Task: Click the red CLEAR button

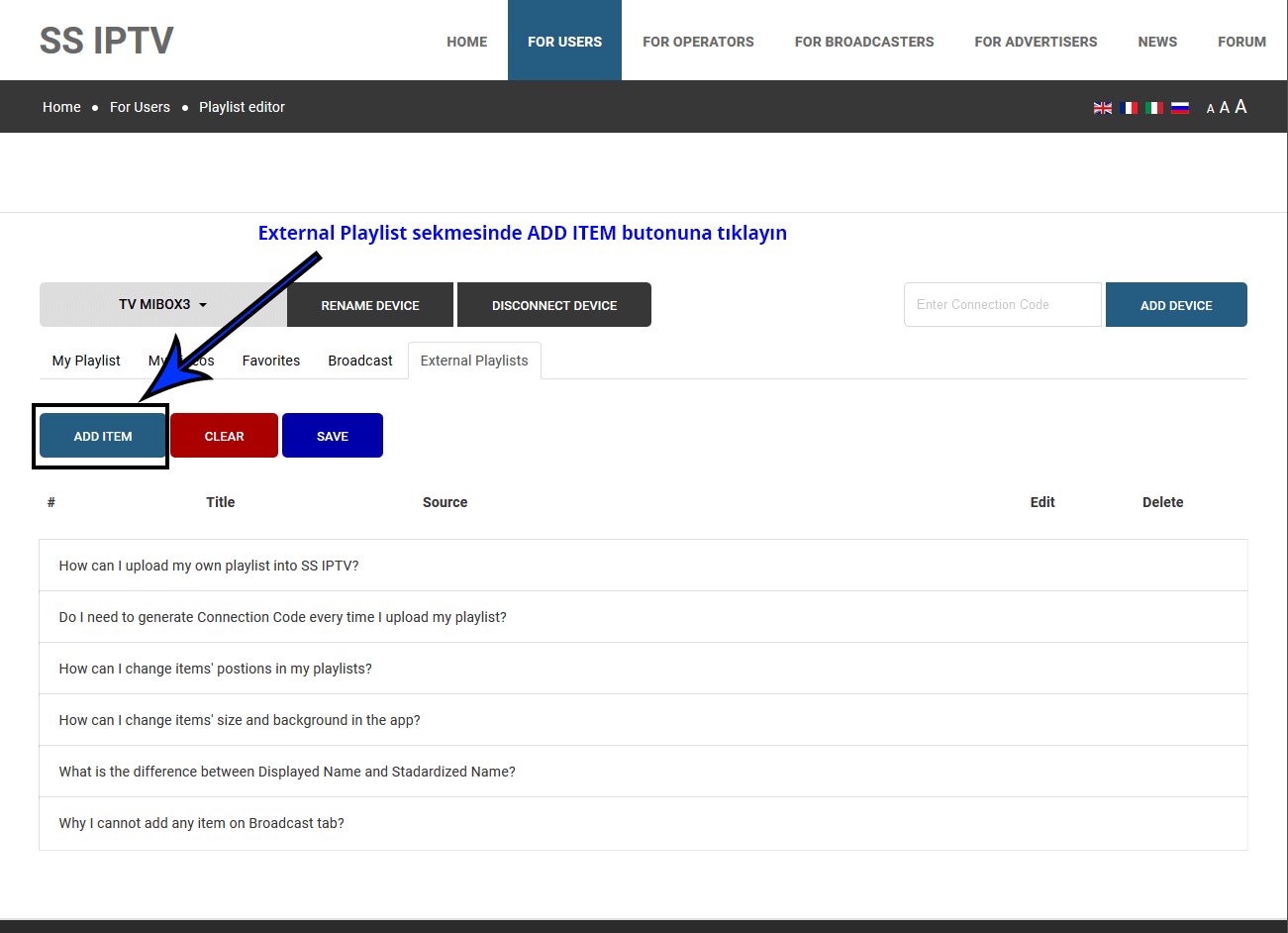Action: pos(224,436)
